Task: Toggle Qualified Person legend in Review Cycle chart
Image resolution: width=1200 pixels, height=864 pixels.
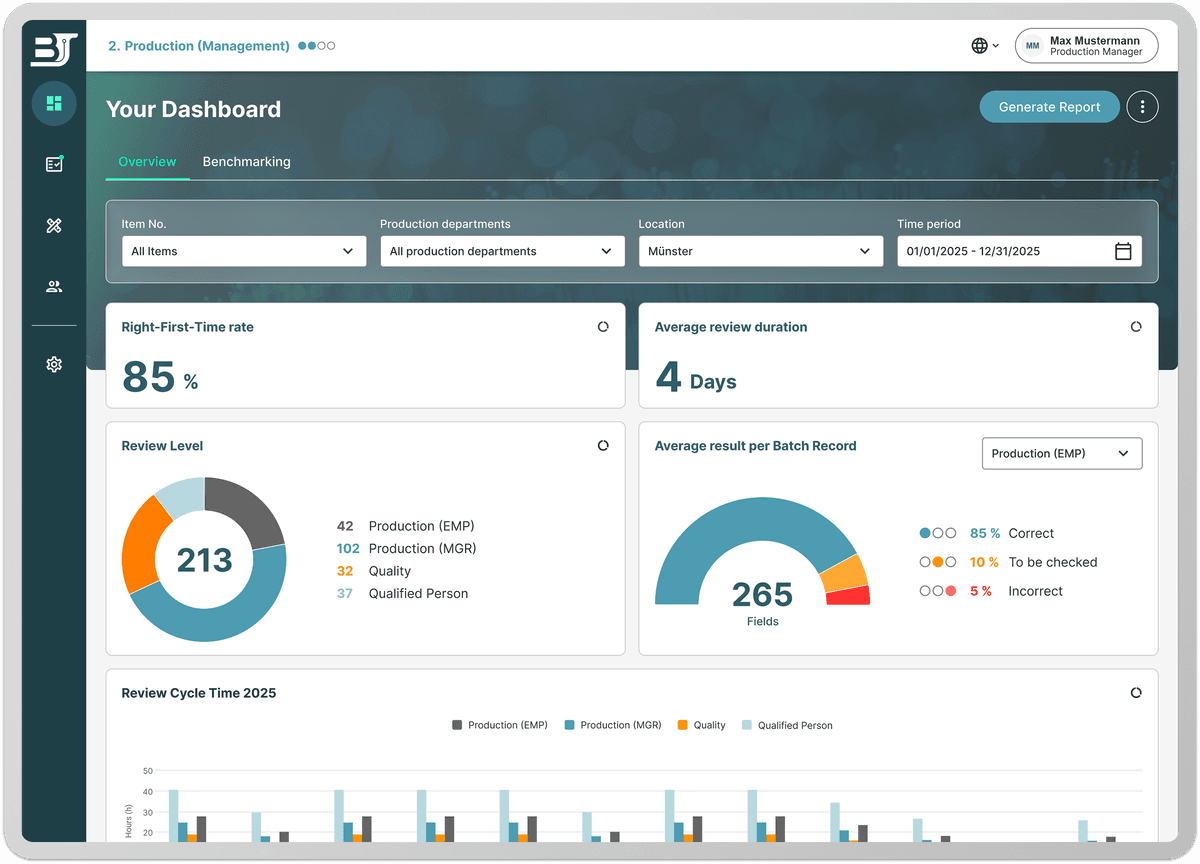Action: pyautogui.click(x=786, y=725)
